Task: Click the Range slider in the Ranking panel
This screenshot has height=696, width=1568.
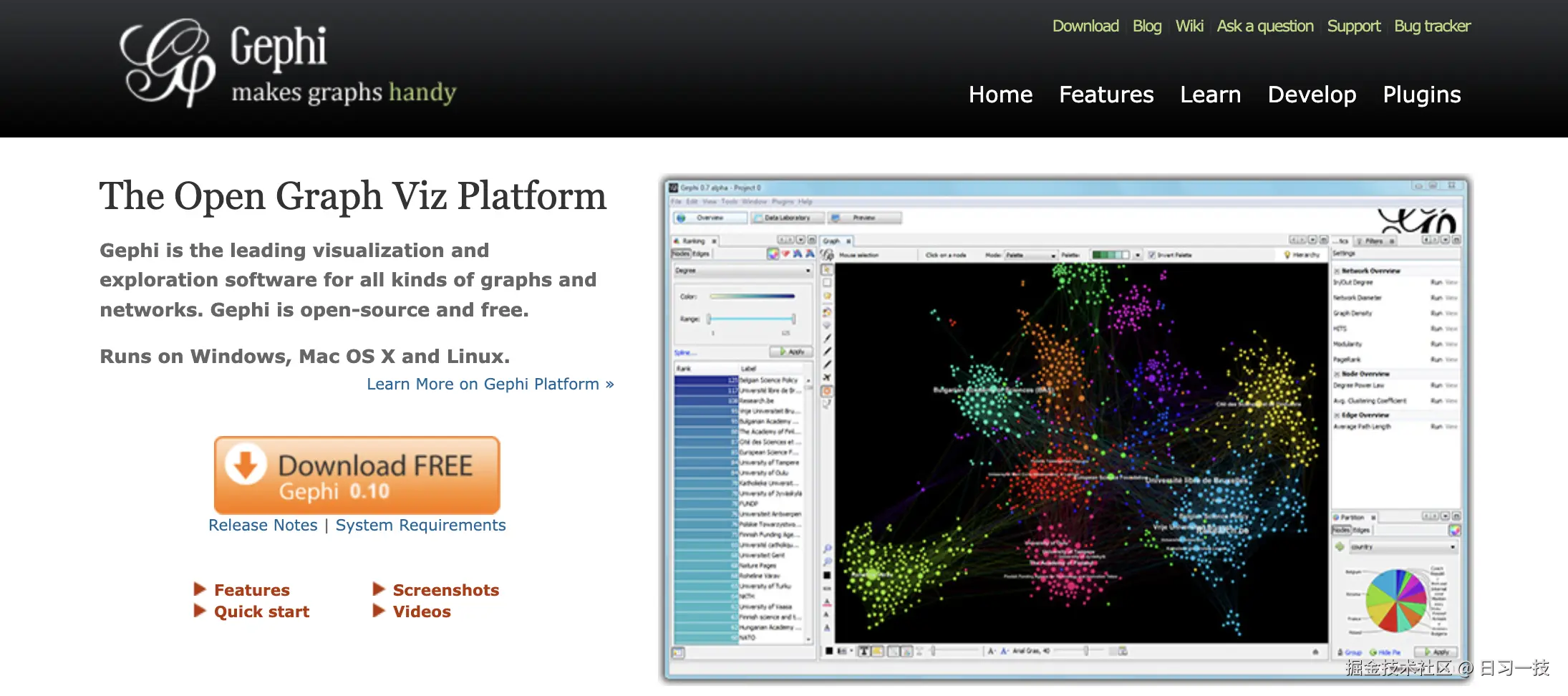Action: point(750,319)
